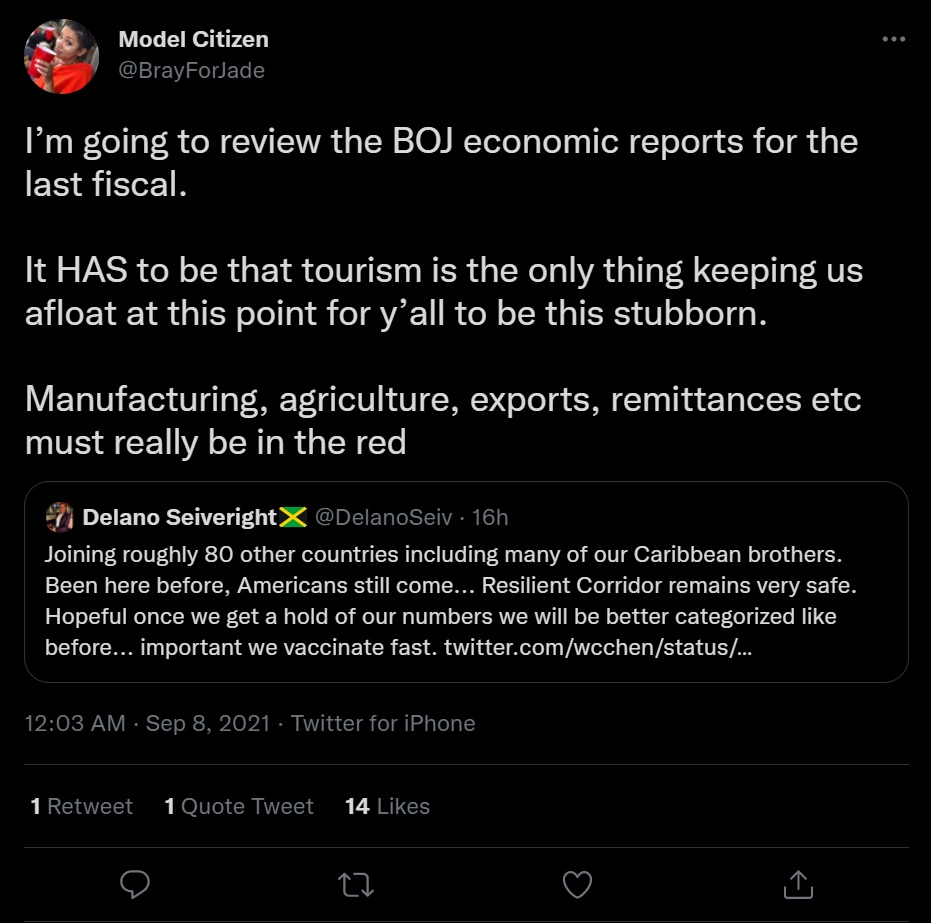Click the 12:03 AM Sep 8, 2021 timestamp
The image size is (931, 923).
click(x=147, y=723)
